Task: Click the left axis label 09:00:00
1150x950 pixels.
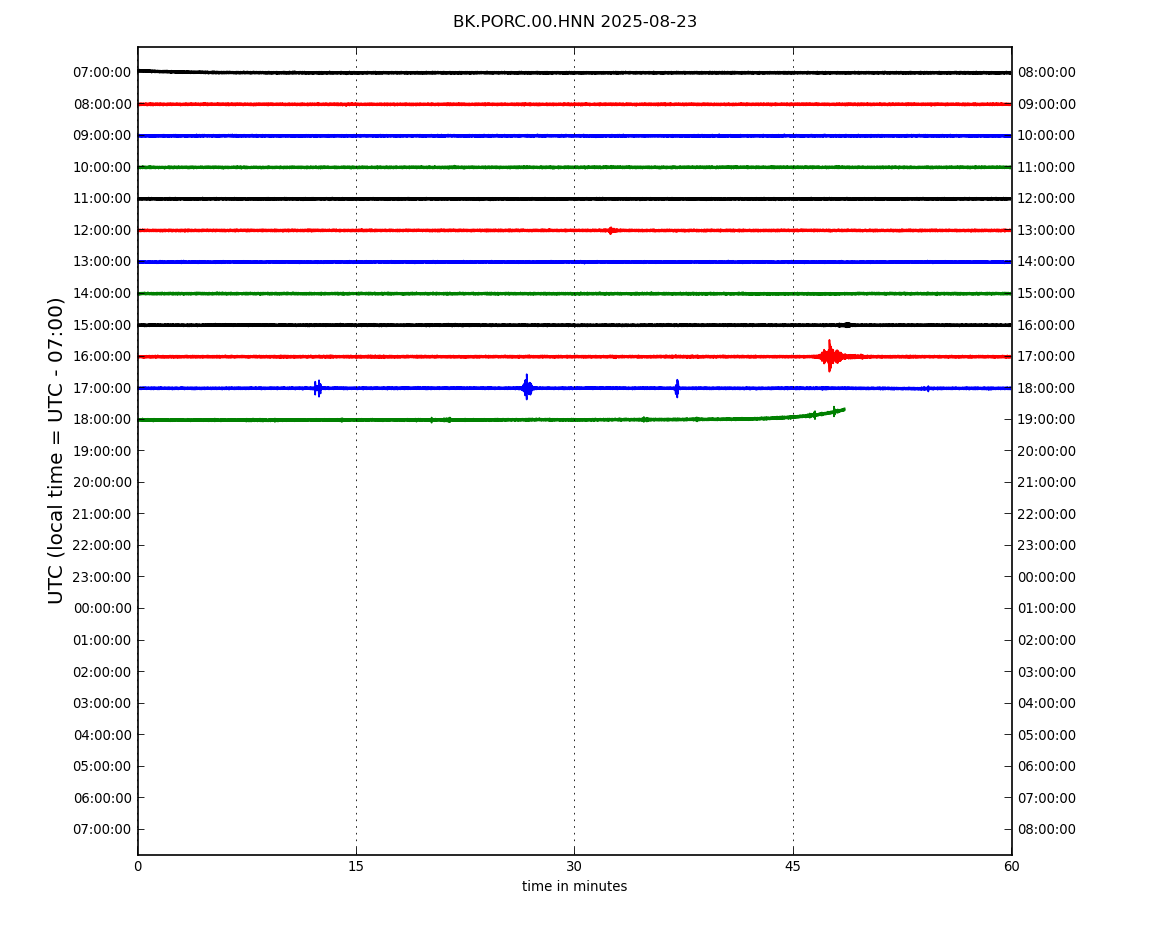Action: click(x=102, y=136)
